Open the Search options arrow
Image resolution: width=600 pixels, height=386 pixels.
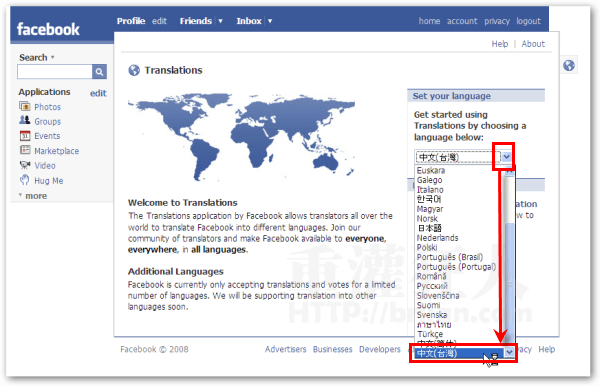[x=52, y=57]
